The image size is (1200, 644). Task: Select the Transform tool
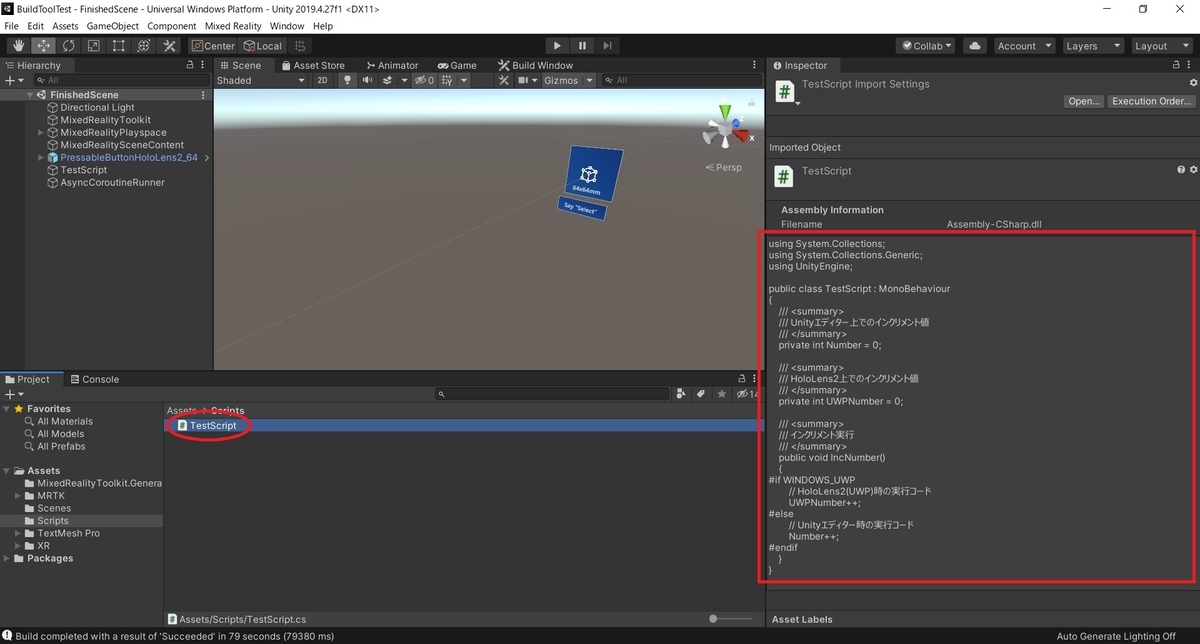[143, 46]
